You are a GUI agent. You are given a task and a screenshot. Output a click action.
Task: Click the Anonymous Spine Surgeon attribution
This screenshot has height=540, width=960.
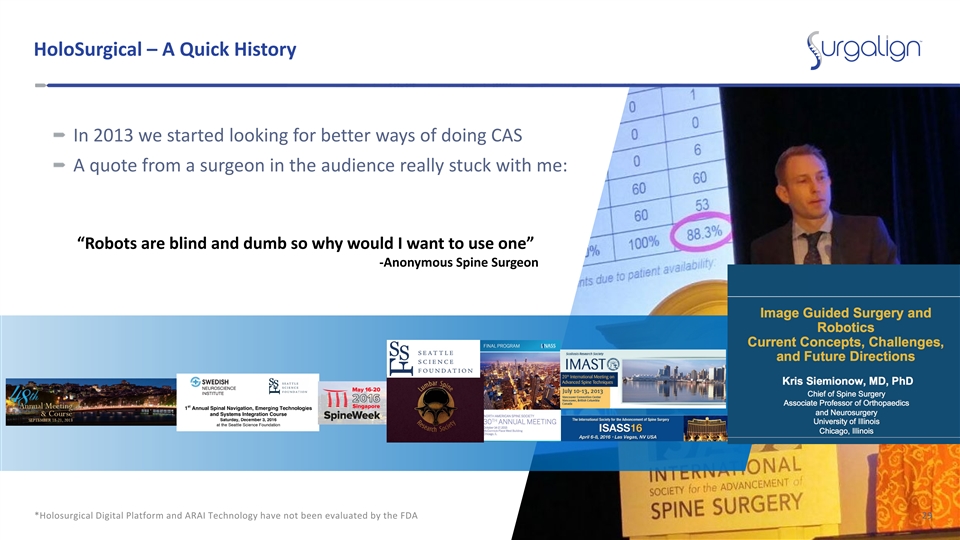(459, 263)
